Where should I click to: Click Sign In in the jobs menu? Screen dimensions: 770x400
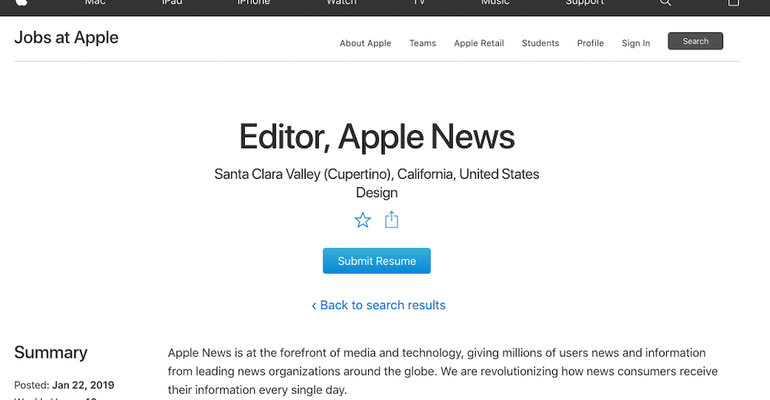tap(636, 43)
